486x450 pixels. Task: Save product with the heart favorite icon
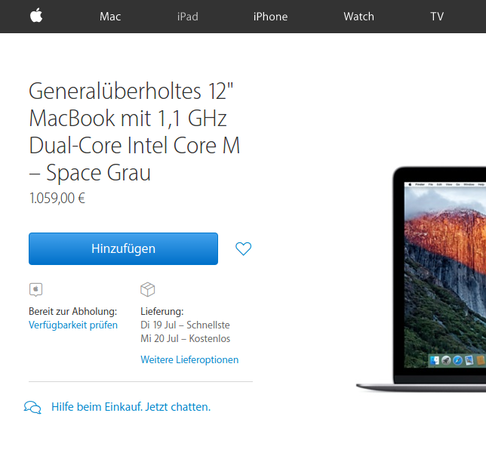pyautogui.click(x=243, y=249)
